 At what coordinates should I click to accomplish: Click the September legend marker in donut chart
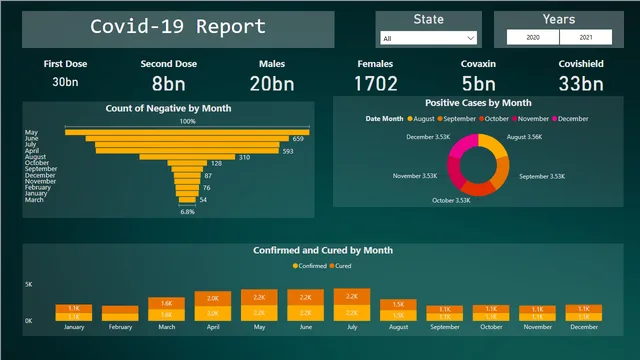point(440,119)
